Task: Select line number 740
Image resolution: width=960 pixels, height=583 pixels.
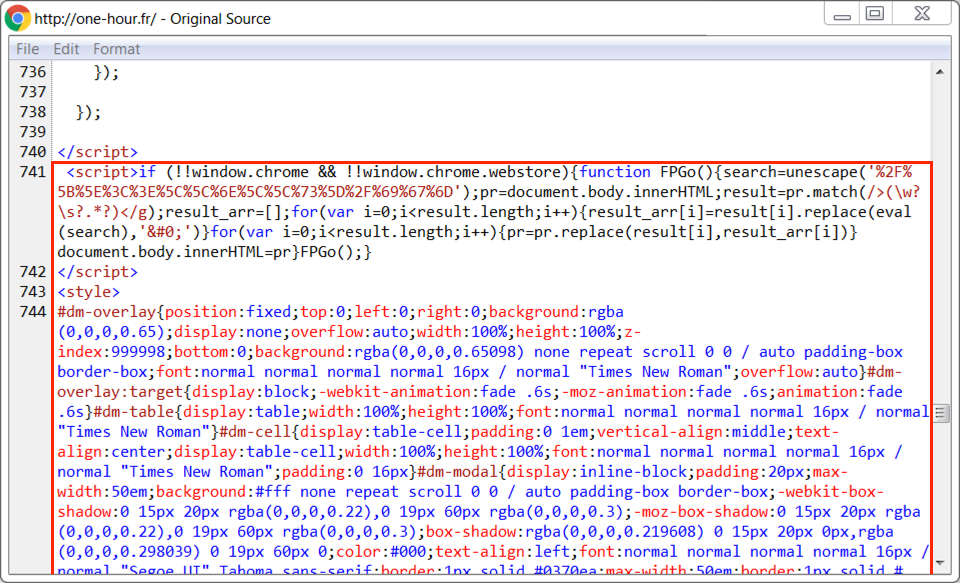Action: (33, 152)
